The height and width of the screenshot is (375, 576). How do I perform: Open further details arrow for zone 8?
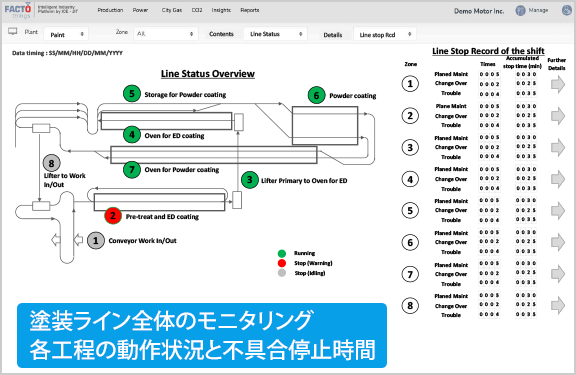point(558,305)
